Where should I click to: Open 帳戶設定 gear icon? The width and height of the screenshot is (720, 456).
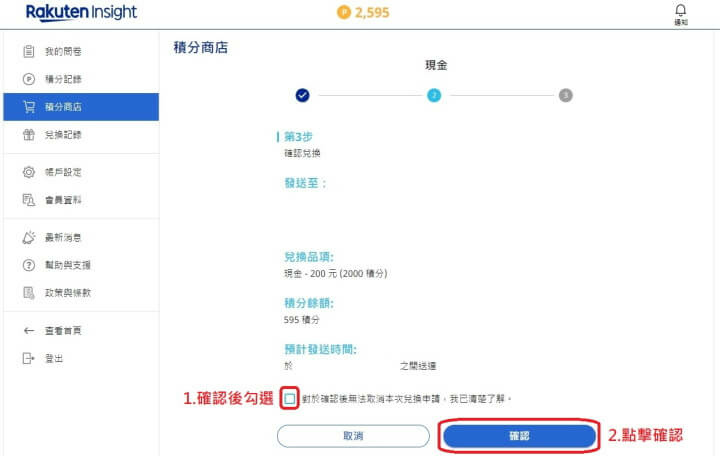click(x=28, y=172)
